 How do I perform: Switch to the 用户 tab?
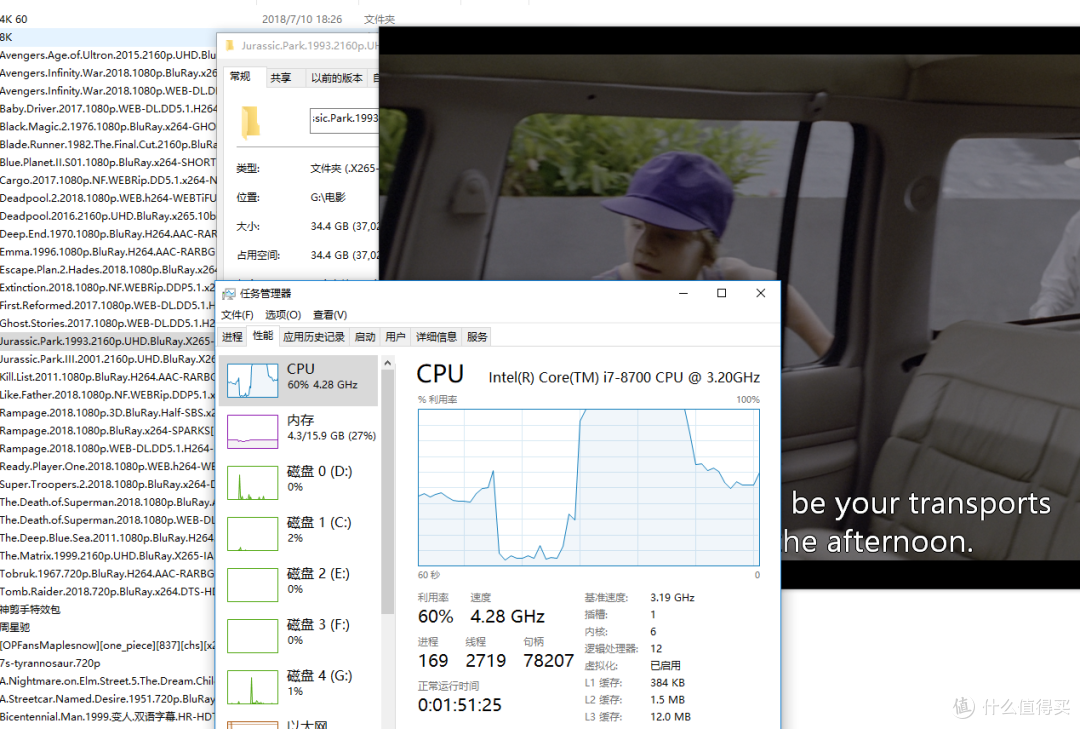395,337
